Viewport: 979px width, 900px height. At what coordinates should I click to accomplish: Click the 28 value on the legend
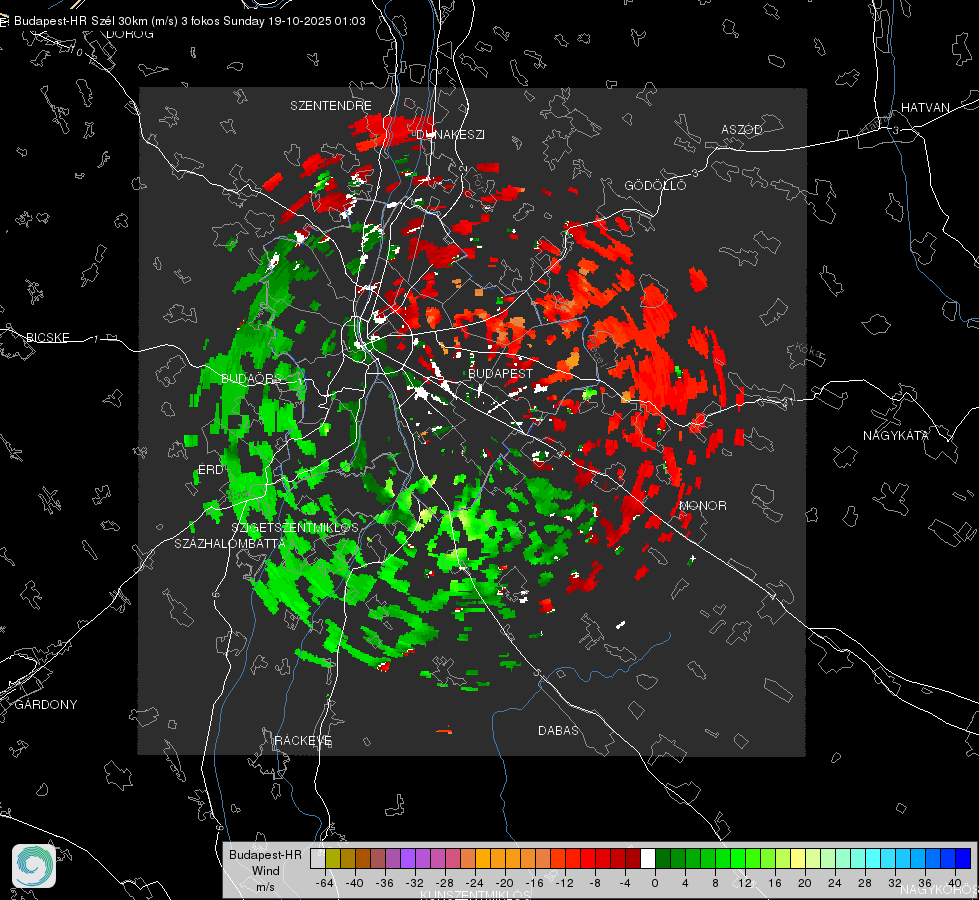pyautogui.click(x=865, y=883)
